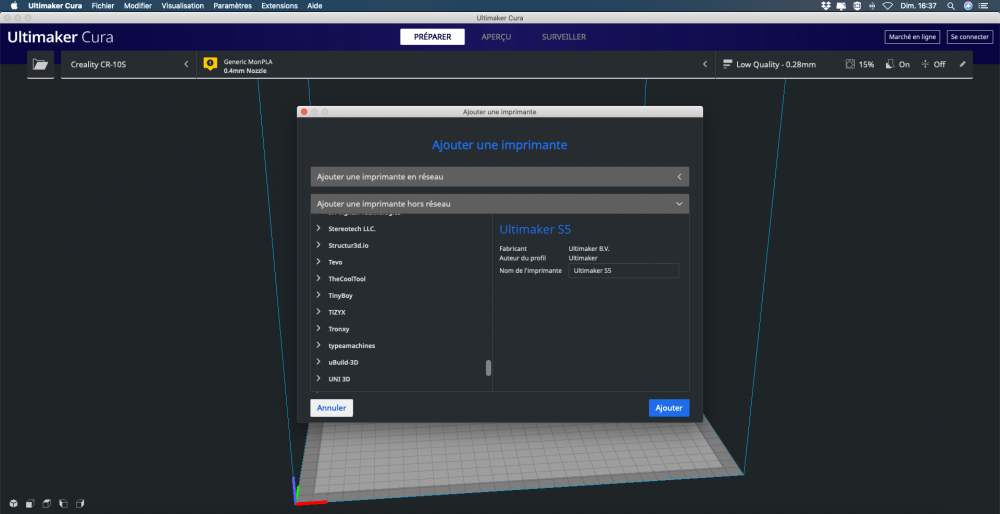
Task: Click the 'Auteur du profil' label
Action: pos(522,258)
